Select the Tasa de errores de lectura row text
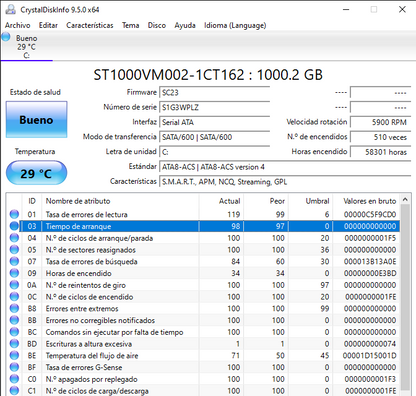Image resolution: width=416 pixels, height=396 pixels. 86,214
